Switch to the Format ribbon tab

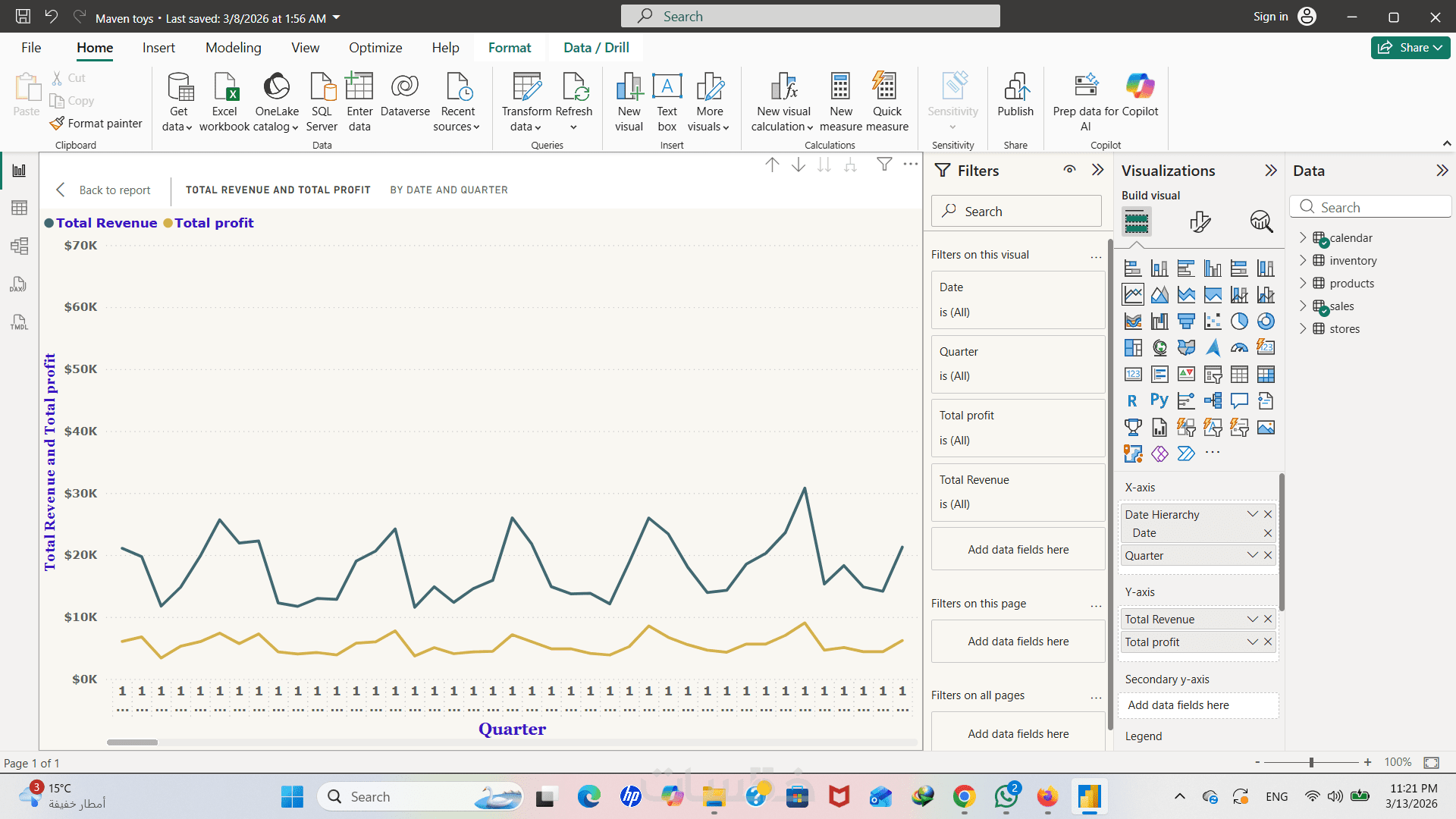(x=509, y=48)
